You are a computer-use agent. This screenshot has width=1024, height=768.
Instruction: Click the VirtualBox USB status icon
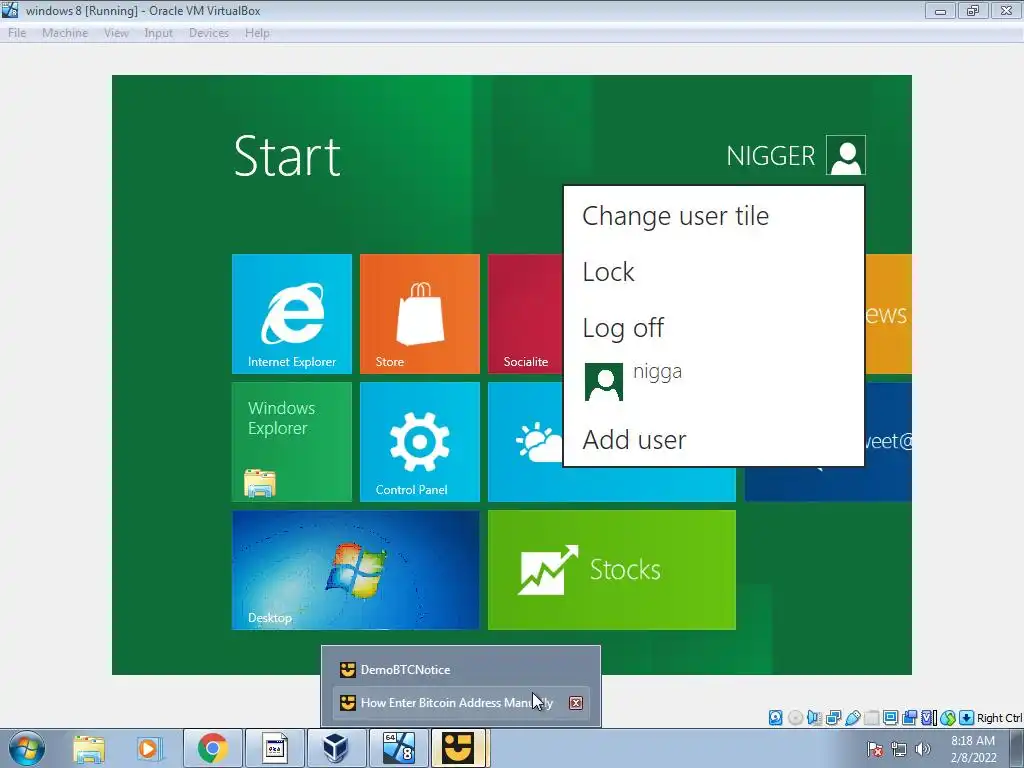pos(852,718)
